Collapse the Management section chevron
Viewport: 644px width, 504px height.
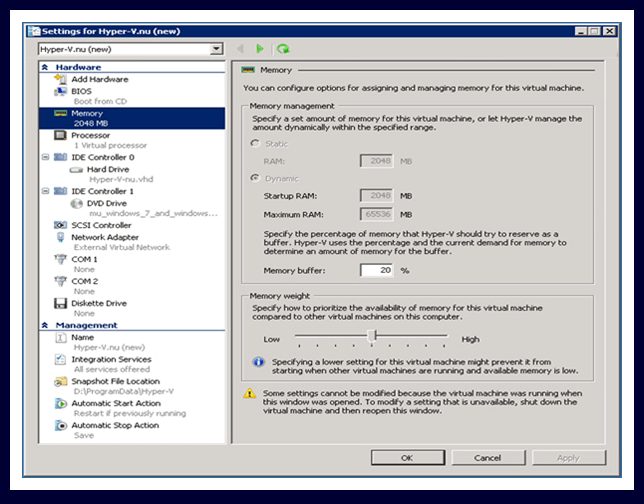[45, 325]
